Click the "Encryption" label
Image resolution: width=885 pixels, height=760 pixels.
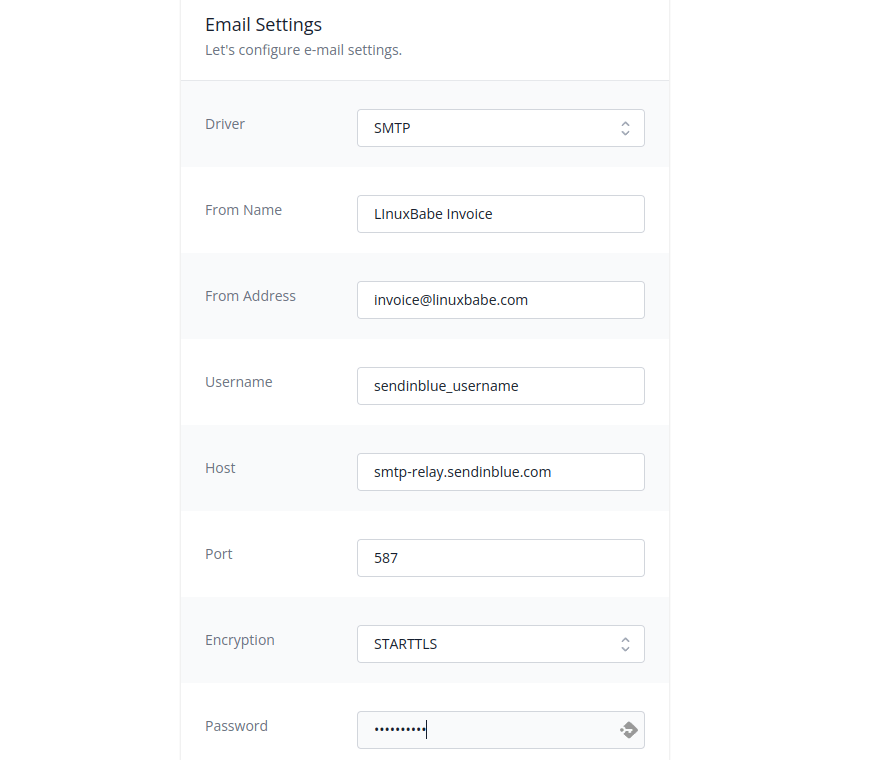(x=240, y=640)
